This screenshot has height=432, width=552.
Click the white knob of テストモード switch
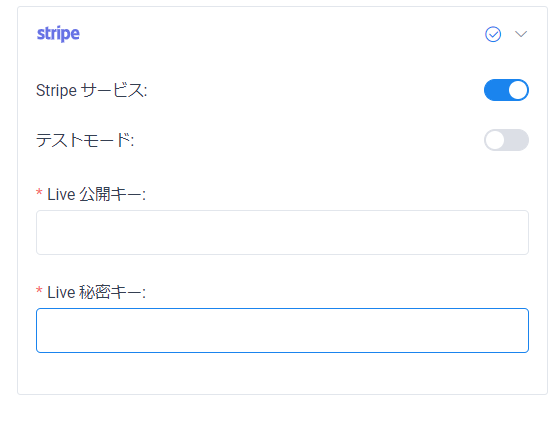click(495, 140)
